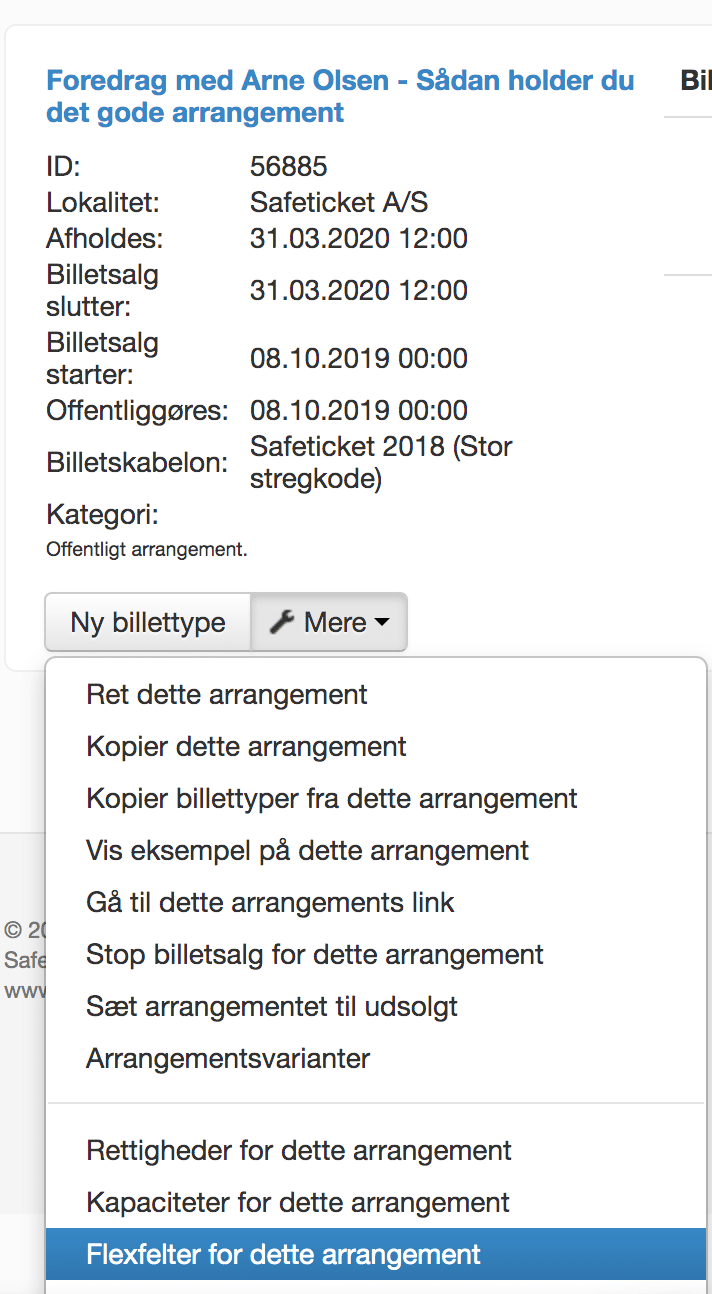The height and width of the screenshot is (1294, 712).
Task: Click the Afholdes date 31.03.2020 12:00
Action: pos(359,239)
